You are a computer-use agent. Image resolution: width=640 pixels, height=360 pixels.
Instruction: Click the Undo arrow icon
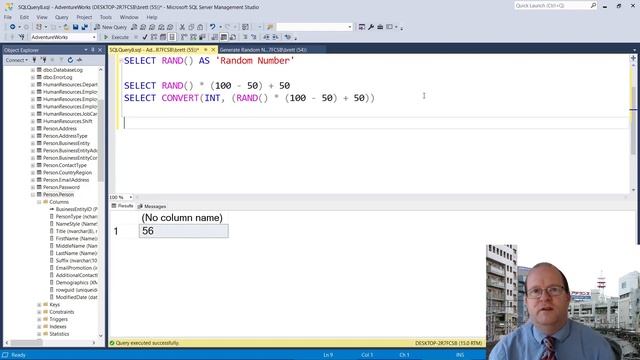(213, 27)
